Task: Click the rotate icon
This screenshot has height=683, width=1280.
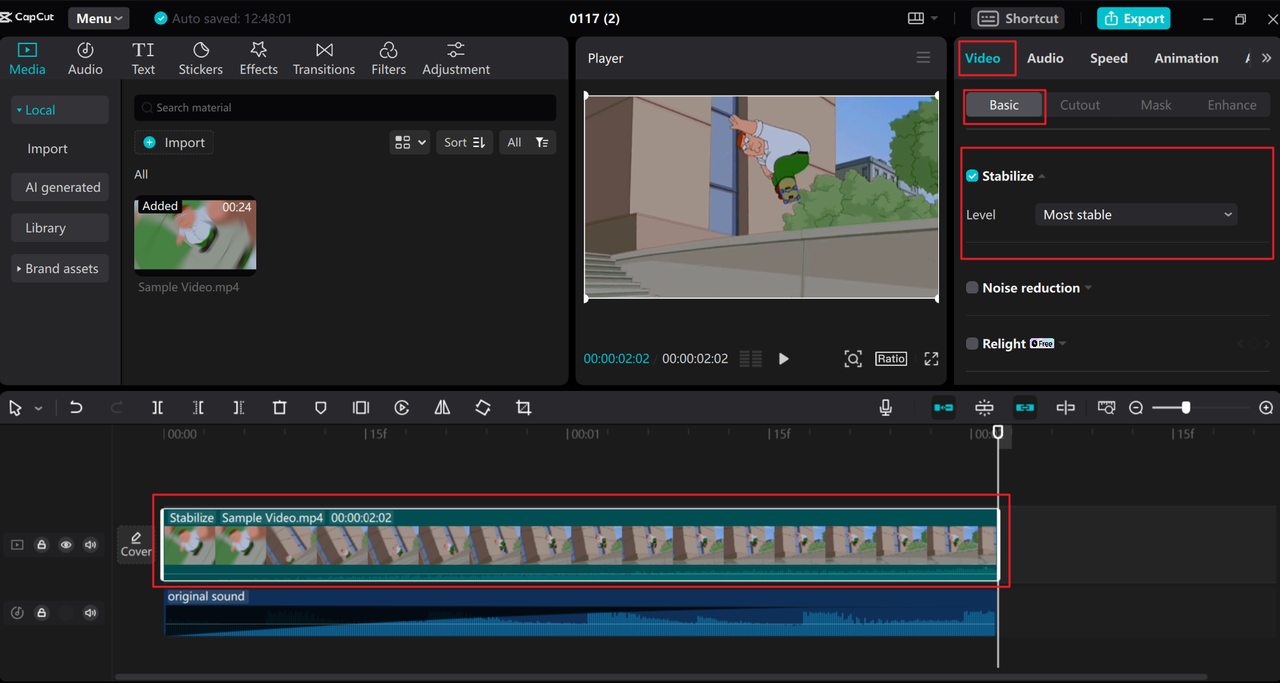Action: [x=483, y=408]
